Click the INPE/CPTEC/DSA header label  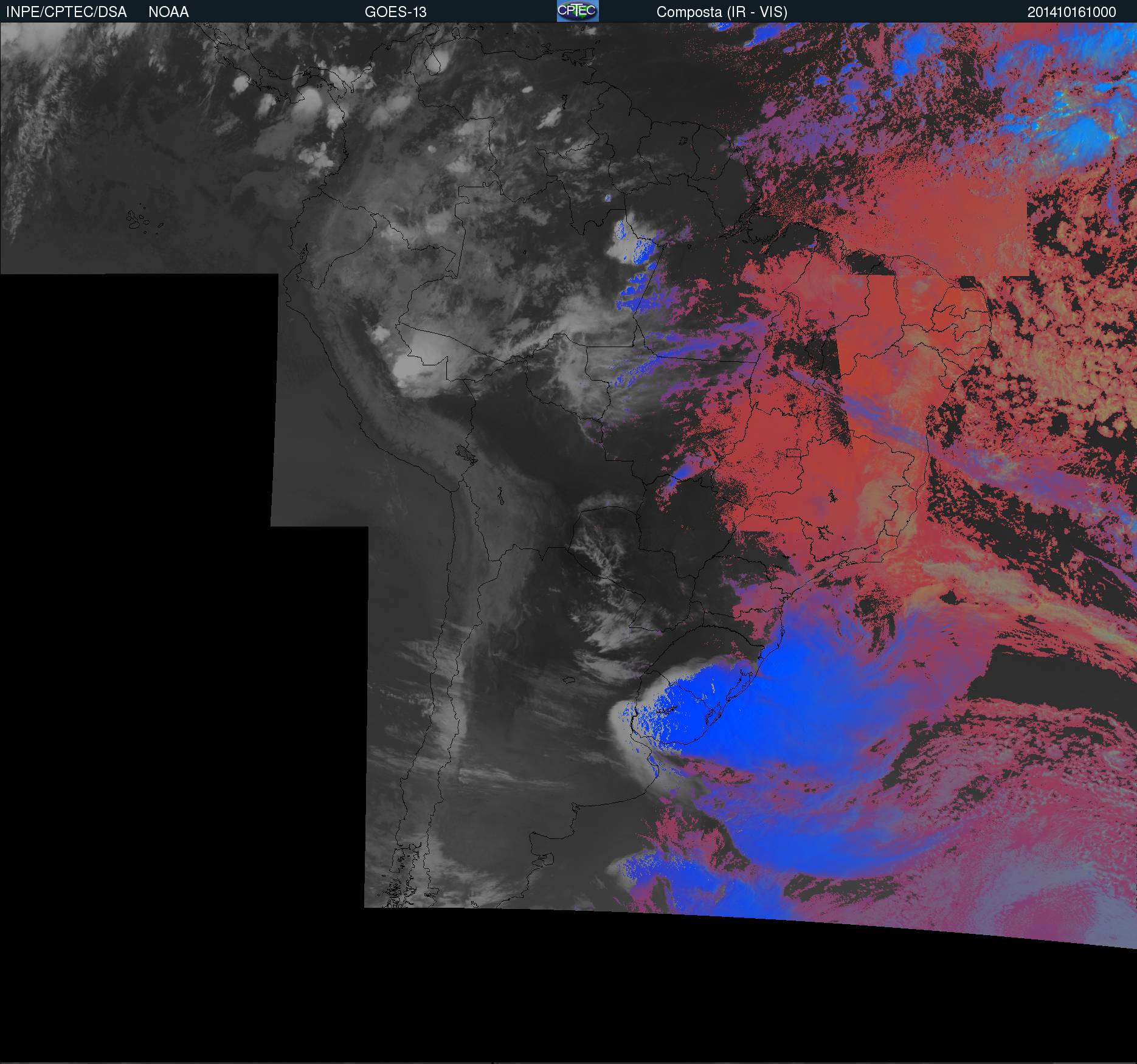[66, 12]
